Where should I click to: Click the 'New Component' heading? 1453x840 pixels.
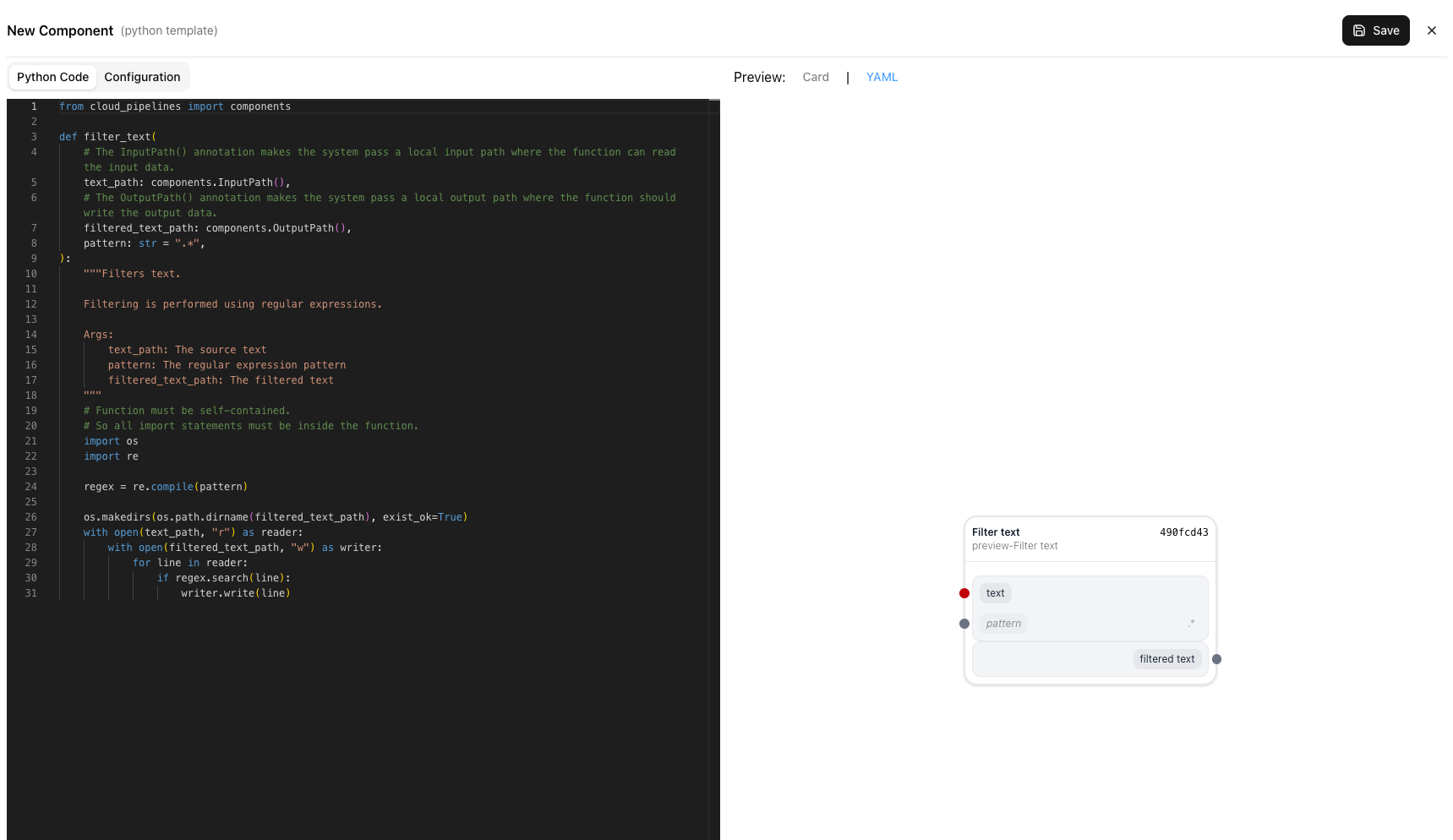tap(59, 30)
